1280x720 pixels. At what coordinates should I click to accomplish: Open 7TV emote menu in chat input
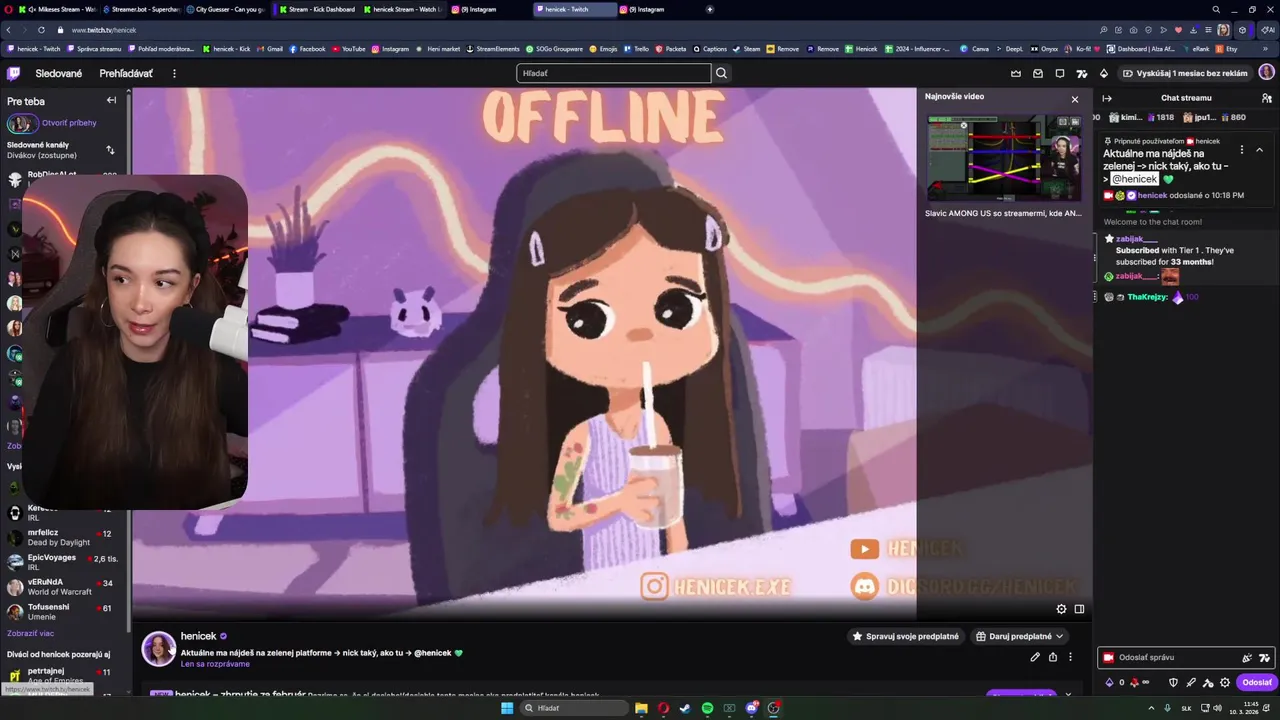coord(1264,658)
